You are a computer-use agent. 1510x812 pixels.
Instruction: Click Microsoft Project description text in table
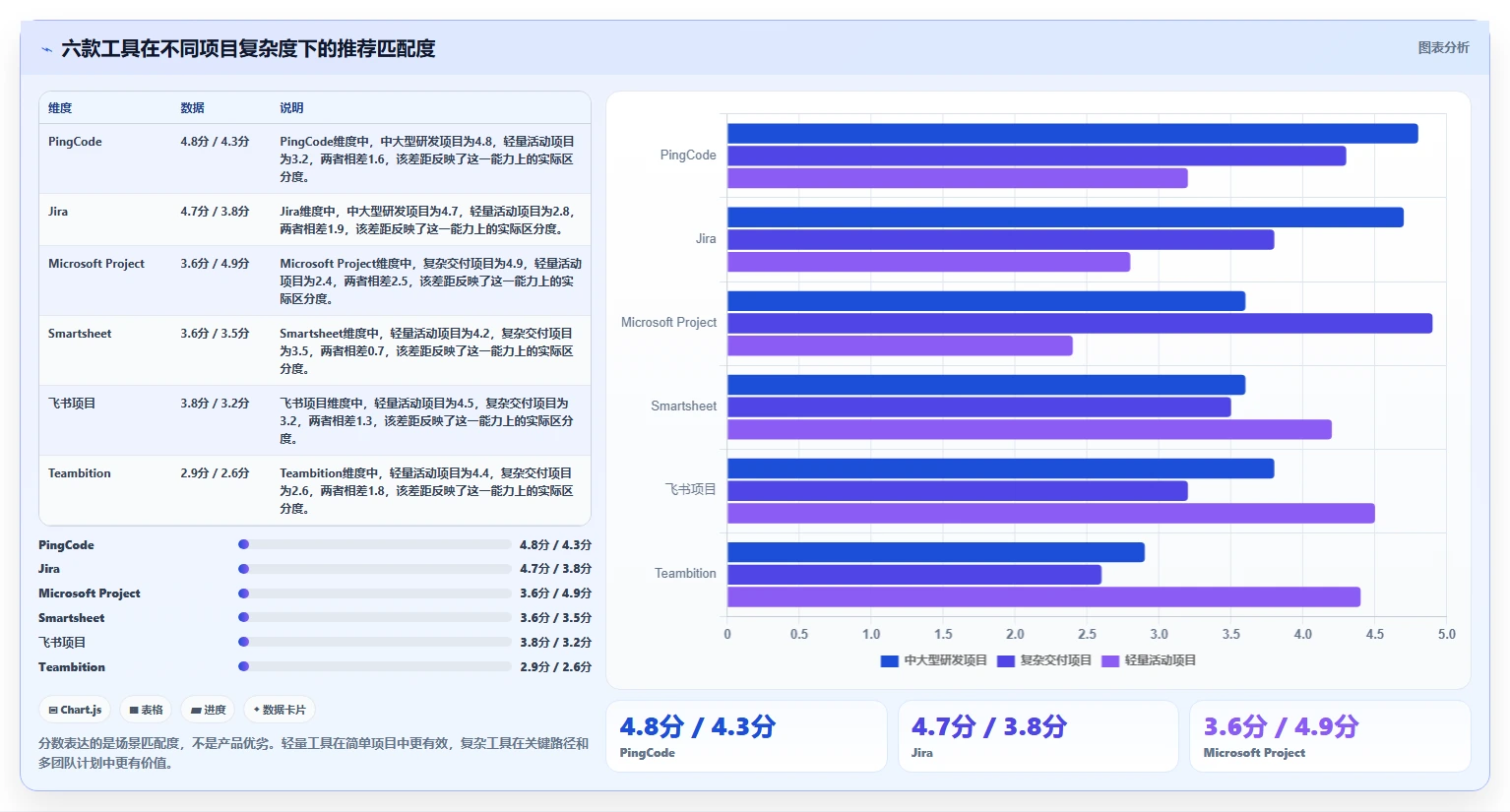430,281
